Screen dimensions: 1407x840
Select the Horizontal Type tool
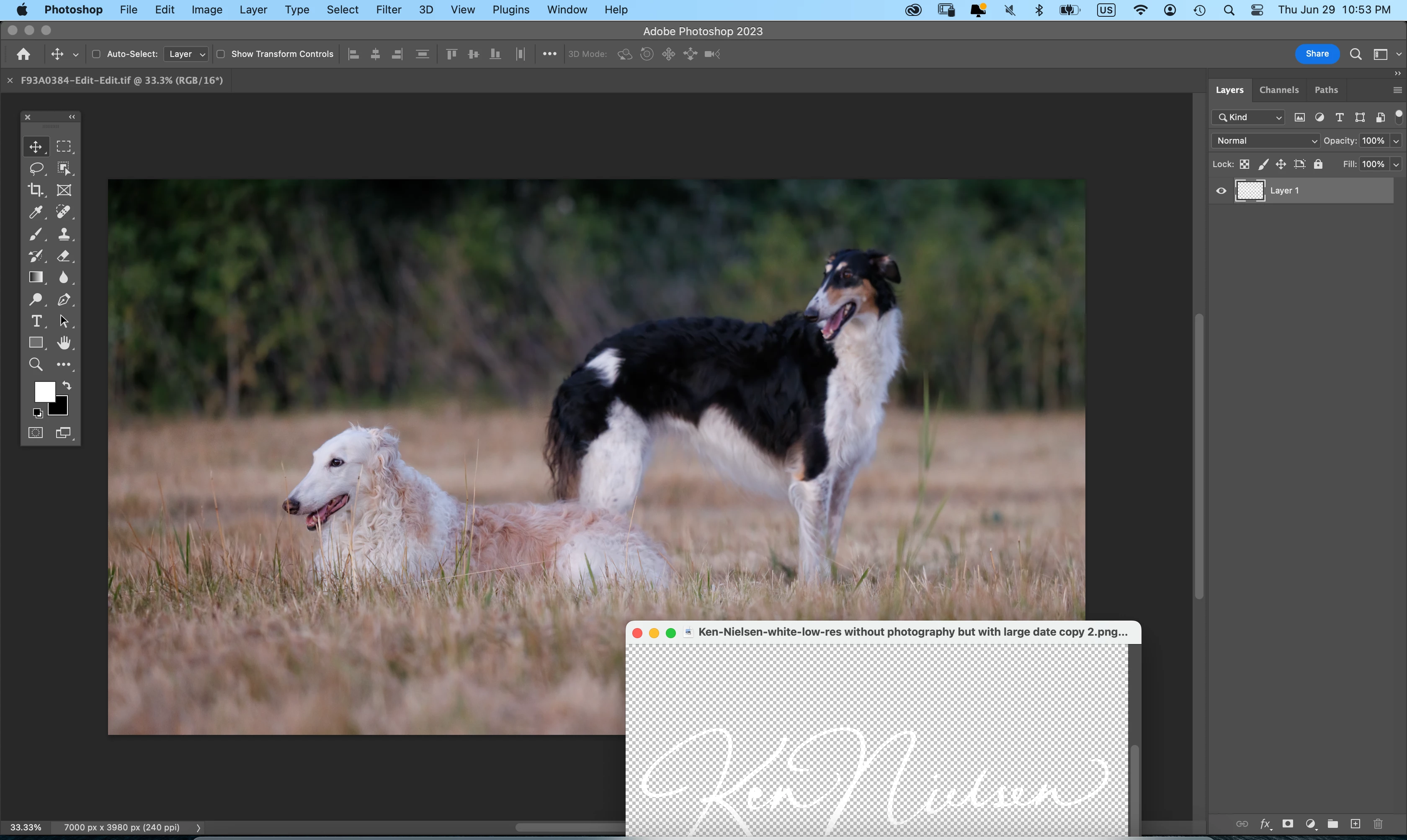[36, 321]
